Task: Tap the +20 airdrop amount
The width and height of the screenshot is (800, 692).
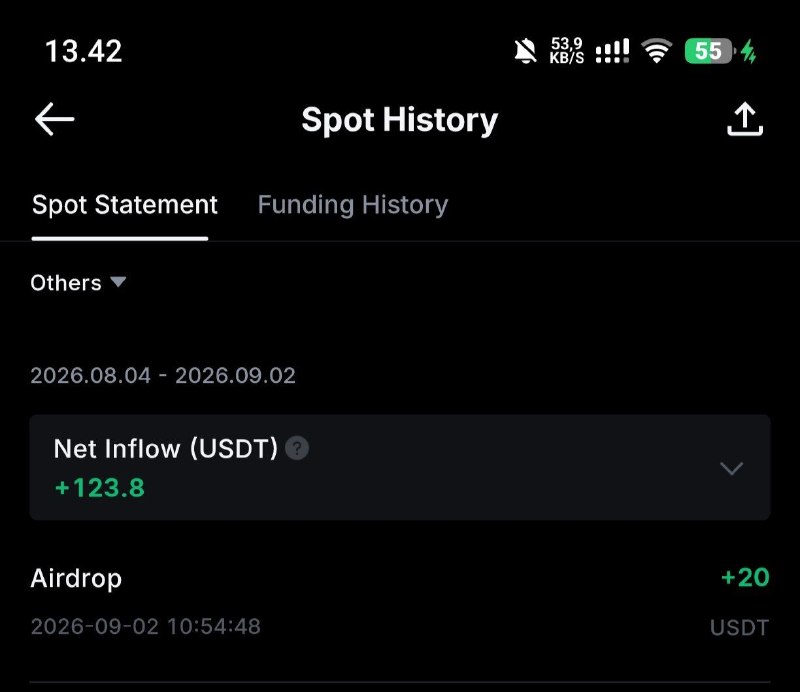Action: click(745, 578)
